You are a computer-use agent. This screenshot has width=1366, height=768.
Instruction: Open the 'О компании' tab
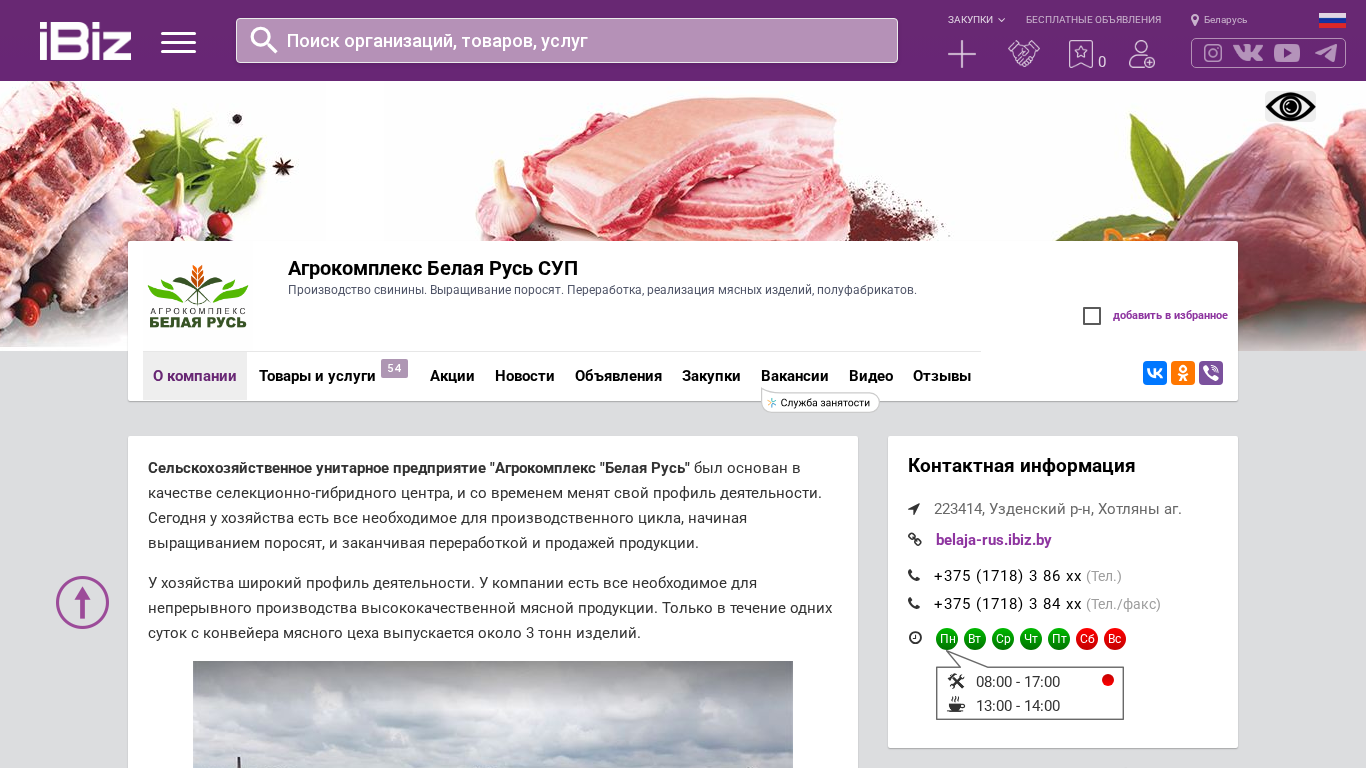click(x=195, y=376)
